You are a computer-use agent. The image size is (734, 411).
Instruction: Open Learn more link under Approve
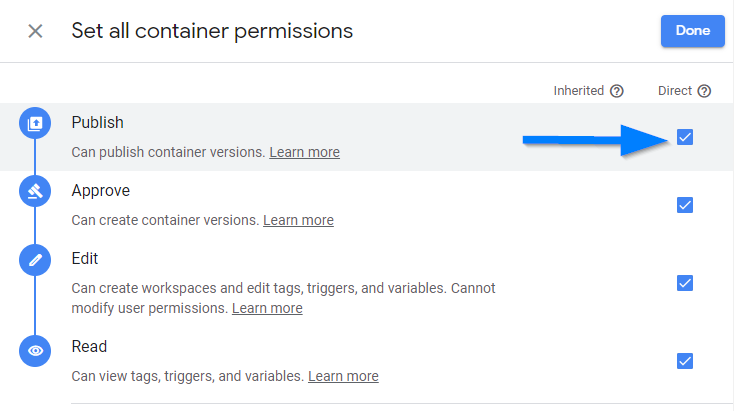tap(299, 220)
